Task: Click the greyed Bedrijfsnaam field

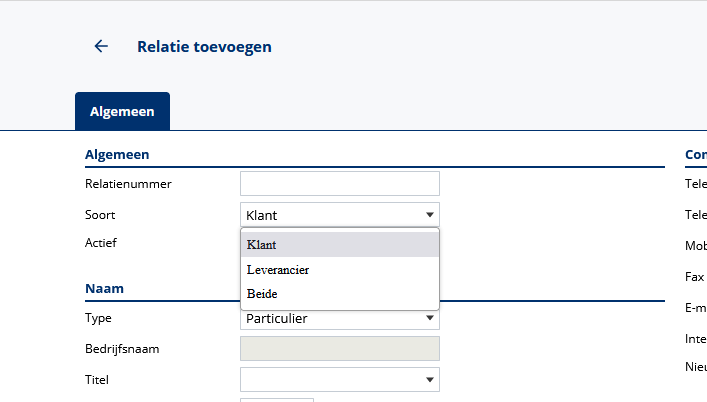Action: click(339, 349)
